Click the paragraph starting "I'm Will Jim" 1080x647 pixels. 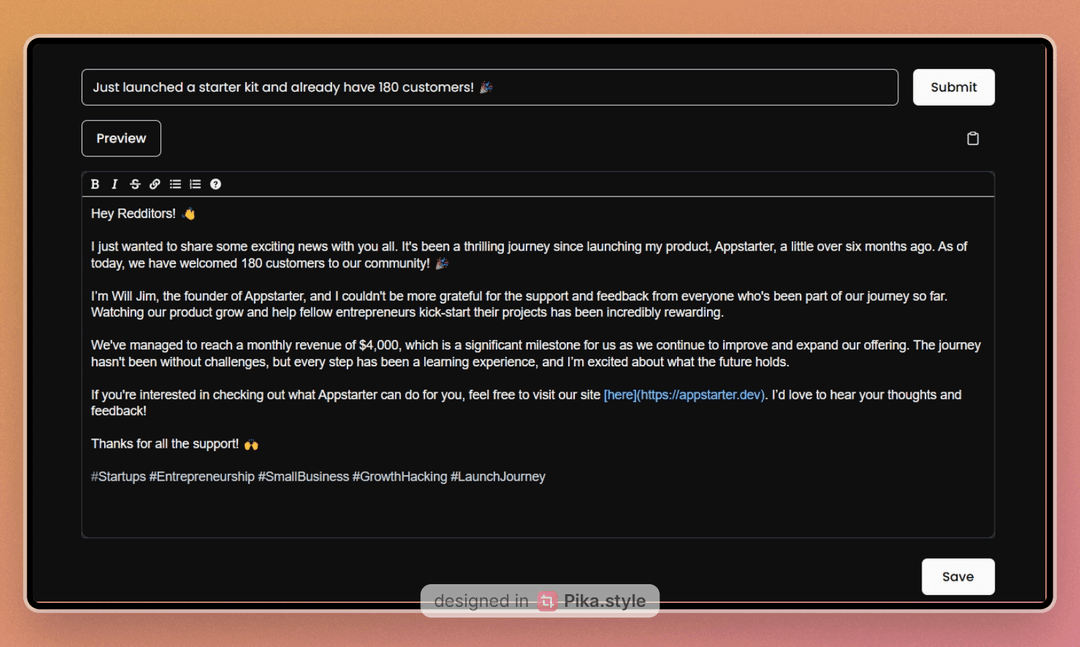[x=519, y=305]
